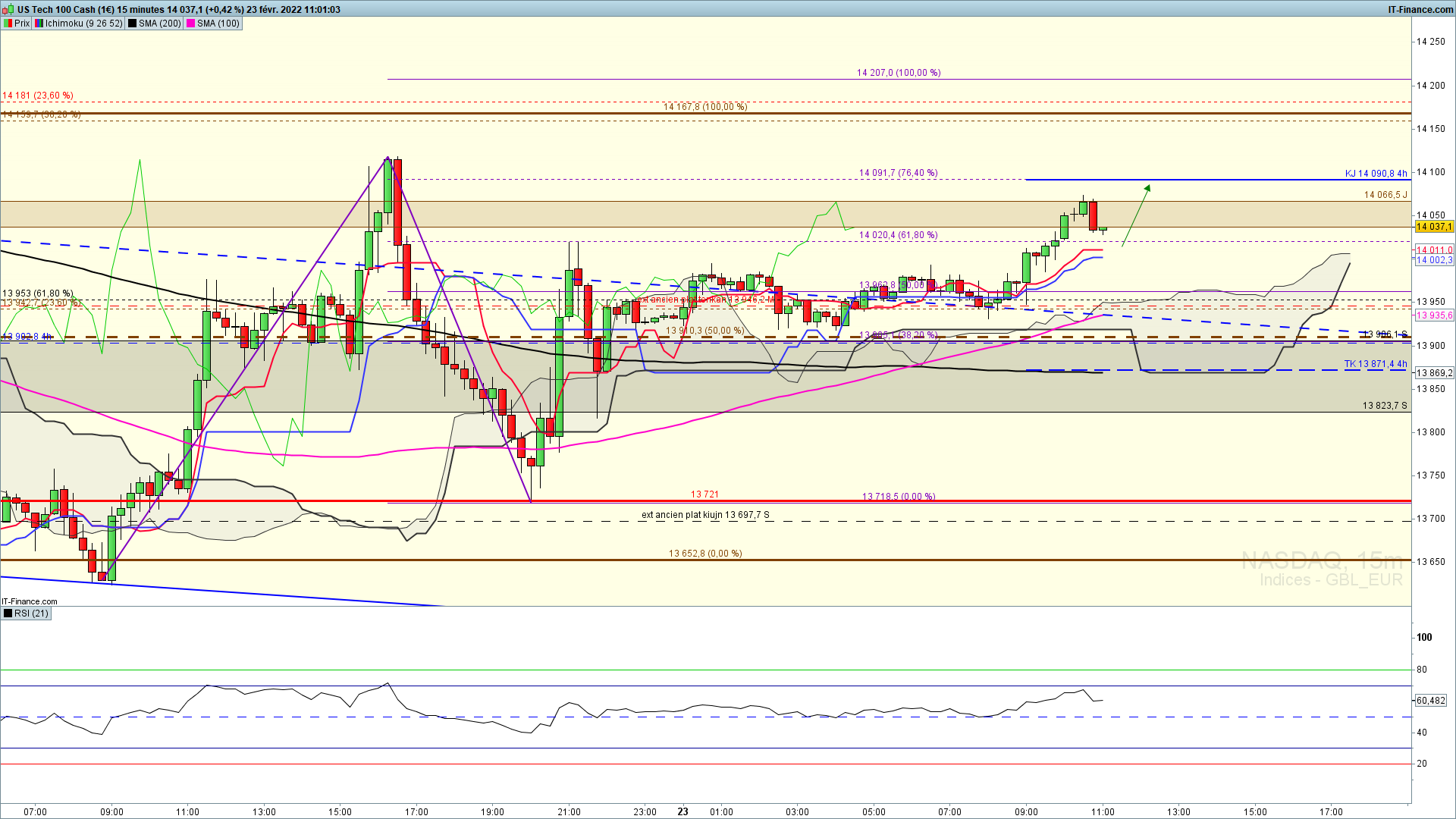Click the 13 721 red support line label
1456x819 pixels.
click(704, 494)
